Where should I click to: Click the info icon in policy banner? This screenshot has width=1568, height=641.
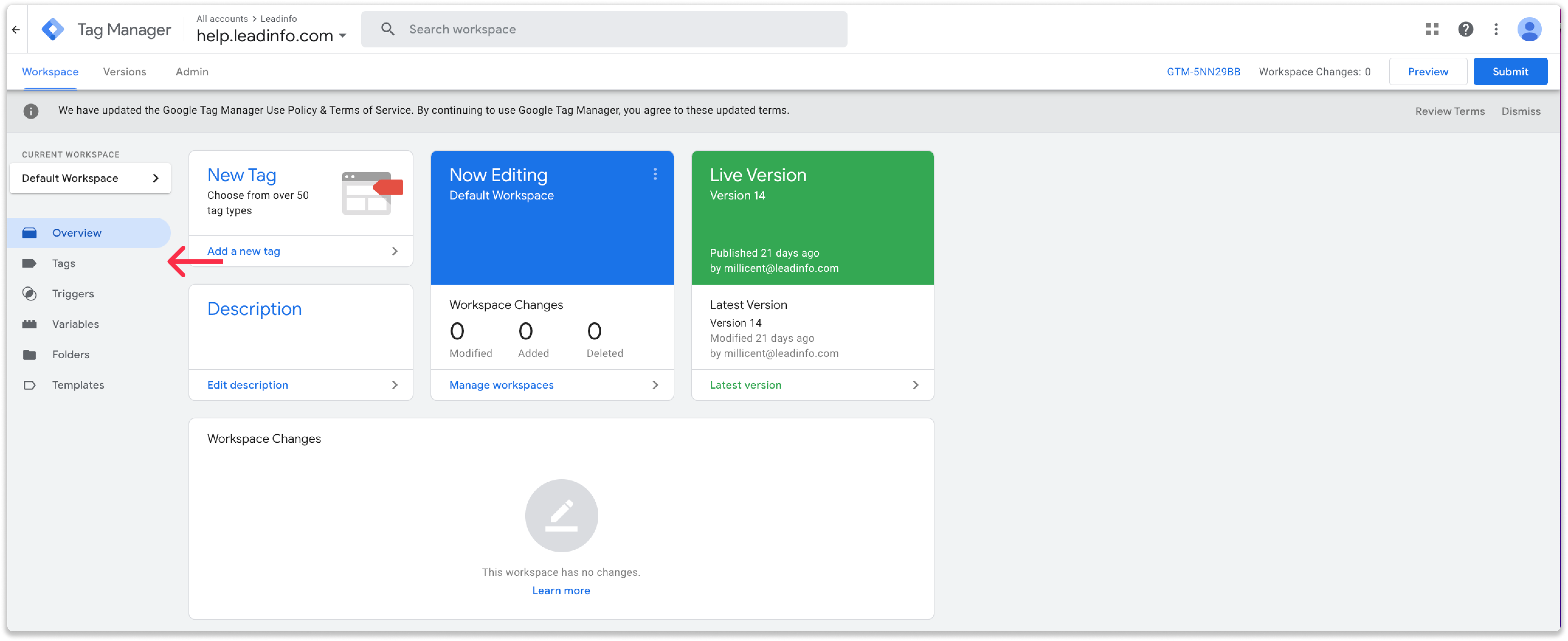(31, 111)
